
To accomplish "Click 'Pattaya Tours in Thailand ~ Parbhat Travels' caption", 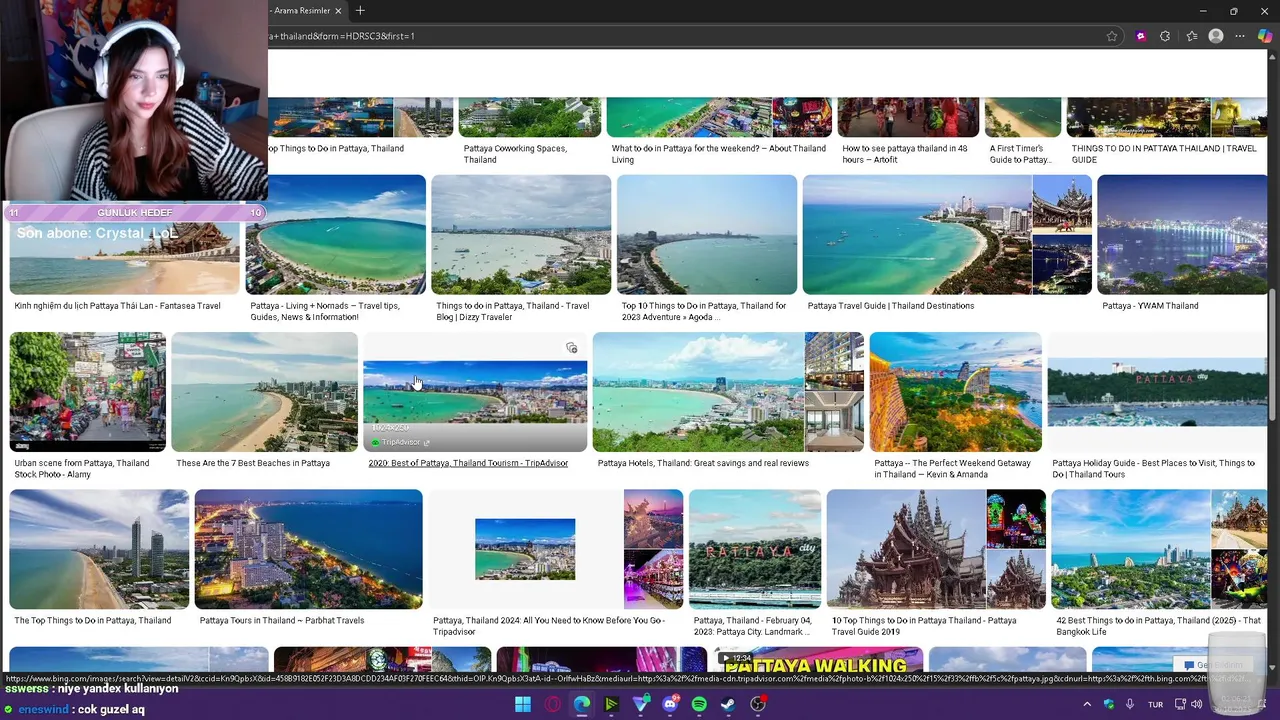I will (282, 620).
